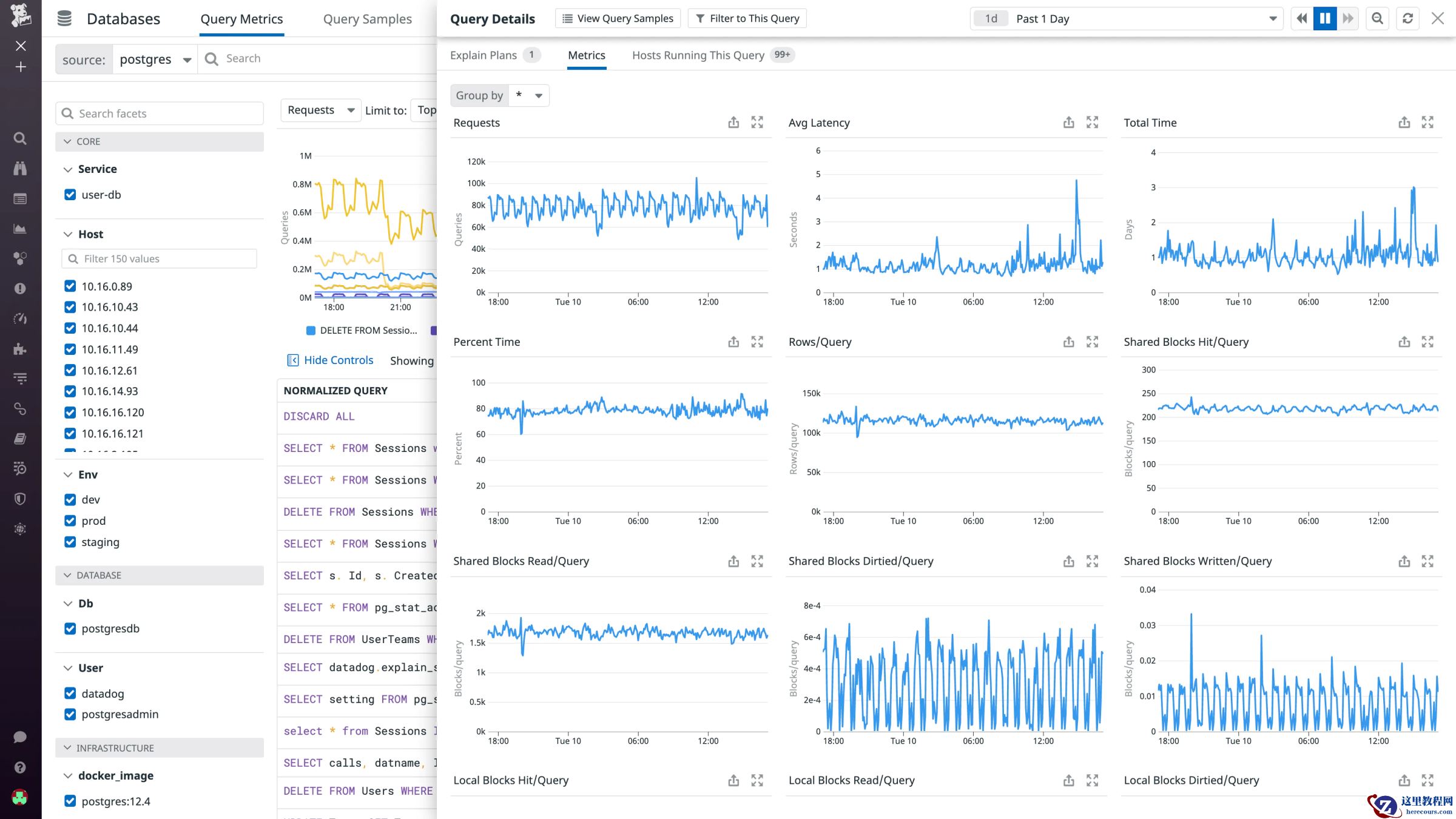
Task: Click the View Query Samples button
Action: point(618,19)
